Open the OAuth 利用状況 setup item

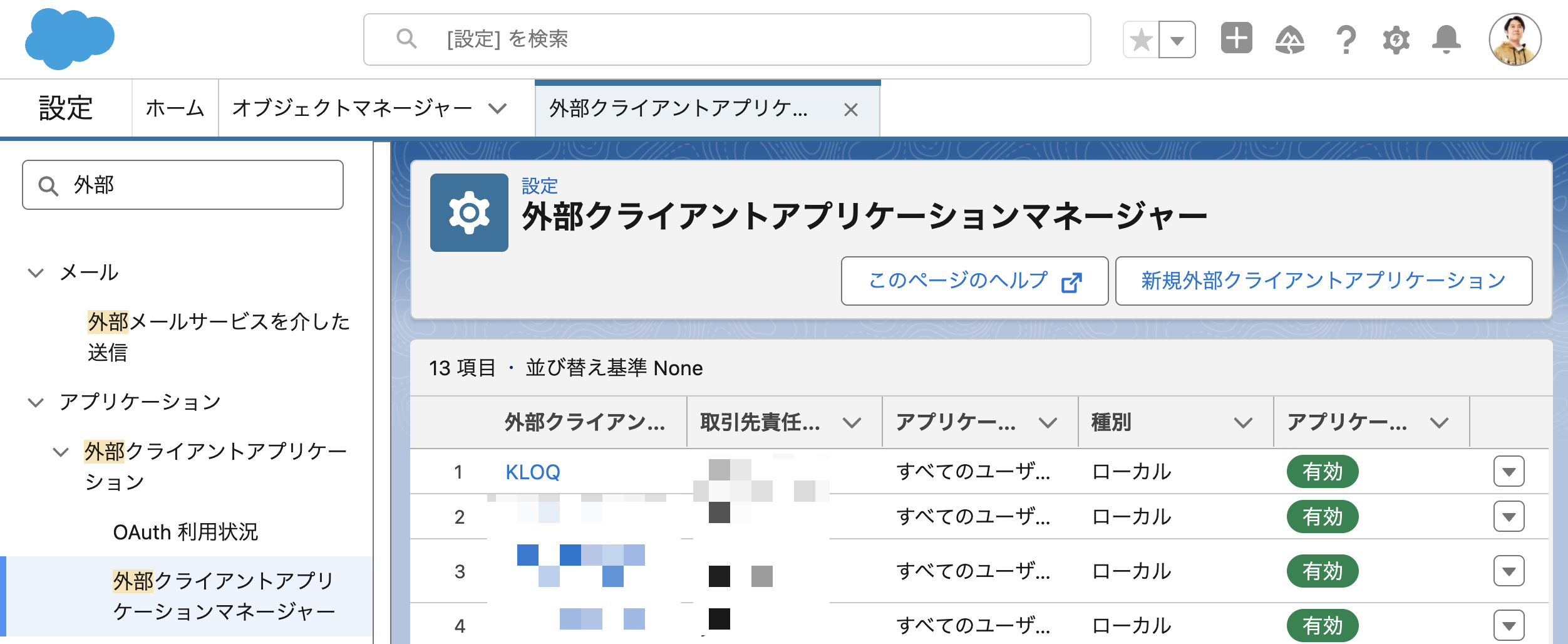pyautogui.click(x=185, y=532)
